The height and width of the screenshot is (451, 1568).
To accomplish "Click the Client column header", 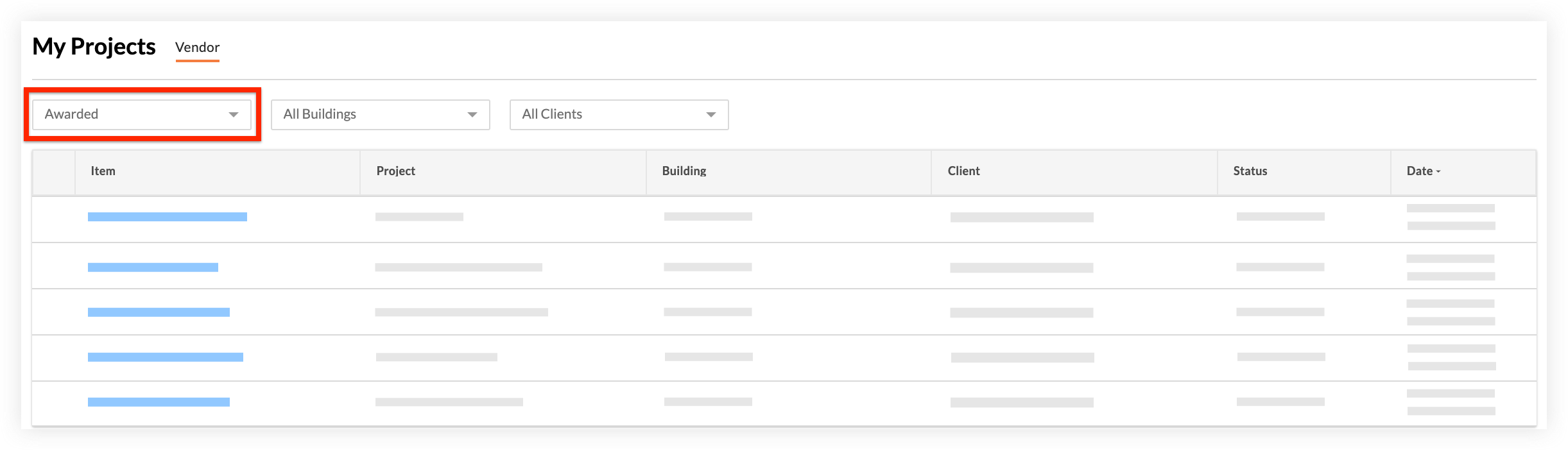I will [x=963, y=171].
